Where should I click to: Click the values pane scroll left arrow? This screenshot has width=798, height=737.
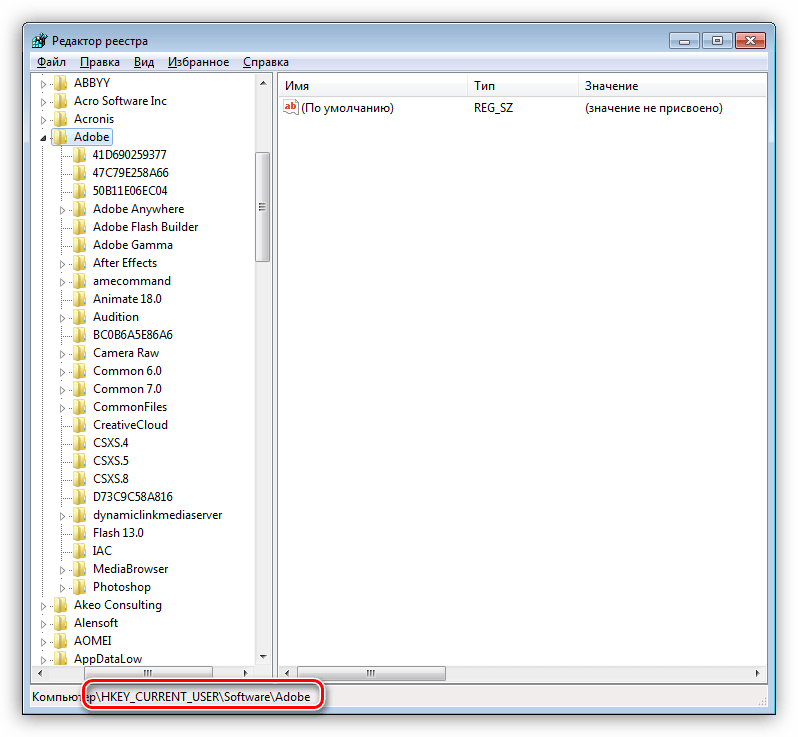(287, 673)
